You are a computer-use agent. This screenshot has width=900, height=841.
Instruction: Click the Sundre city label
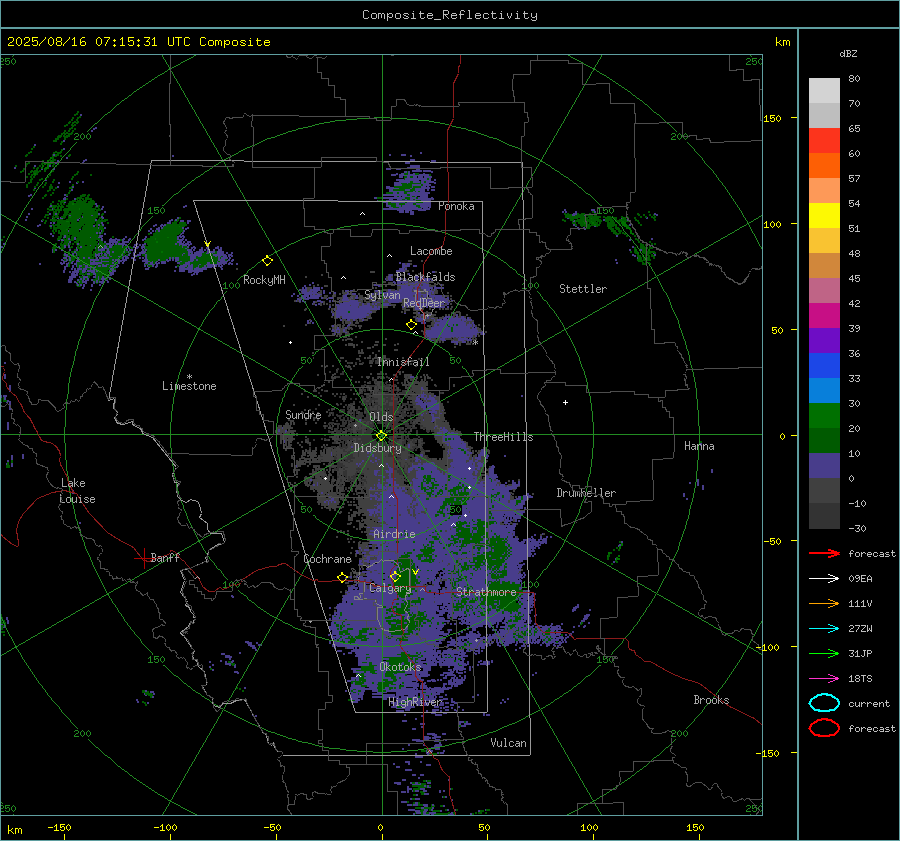point(303,414)
